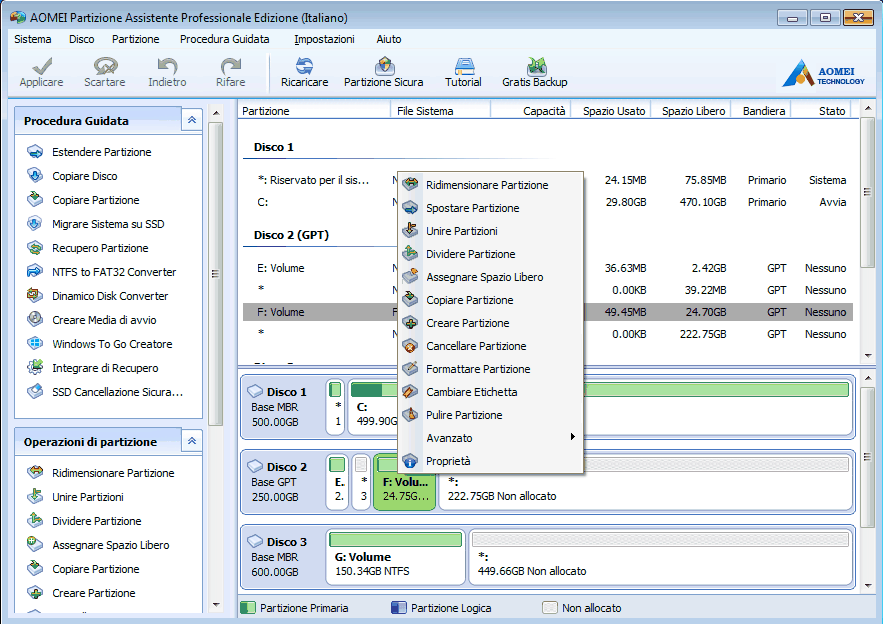The image size is (883, 624).
Task: Click Applicare checkmark in toolbar
Action: tap(41, 72)
